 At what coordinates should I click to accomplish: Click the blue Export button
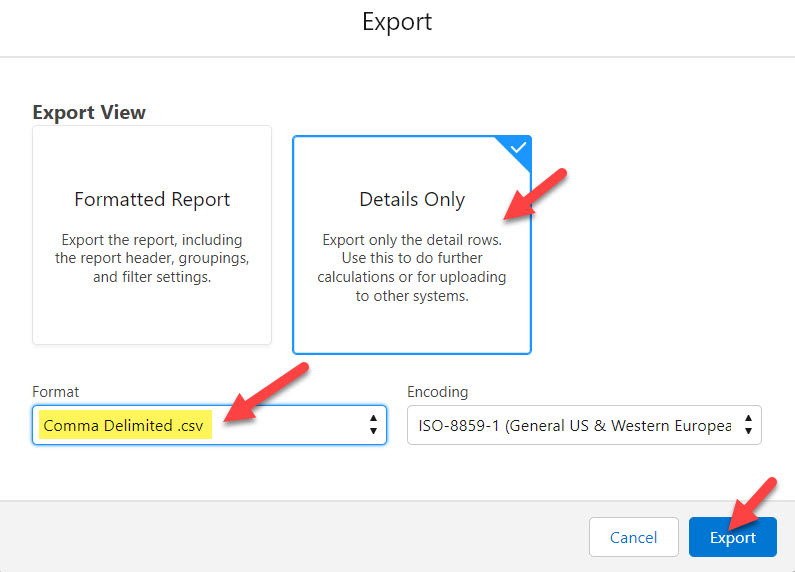click(x=732, y=537)
